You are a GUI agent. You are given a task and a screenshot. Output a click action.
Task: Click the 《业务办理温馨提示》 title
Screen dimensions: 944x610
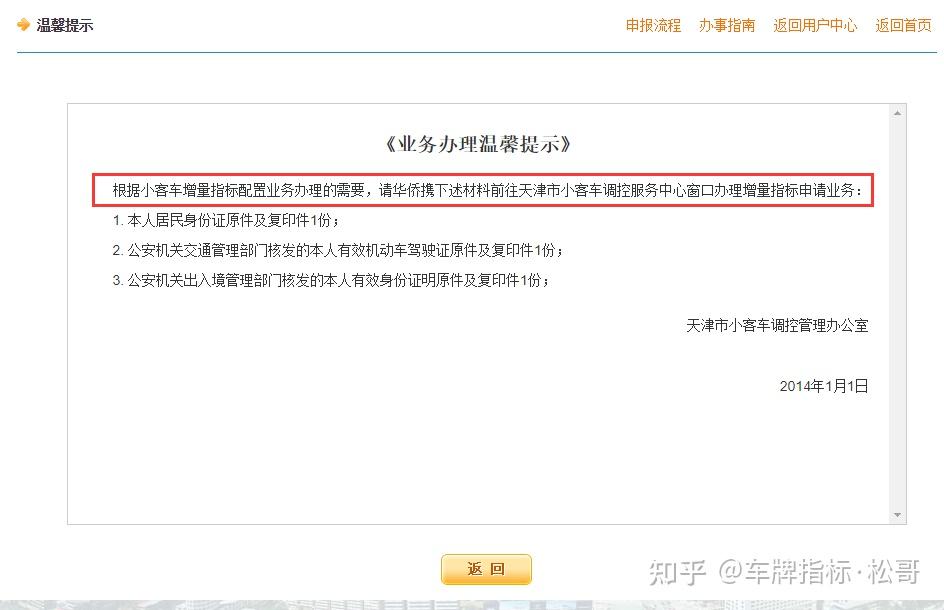479,145
